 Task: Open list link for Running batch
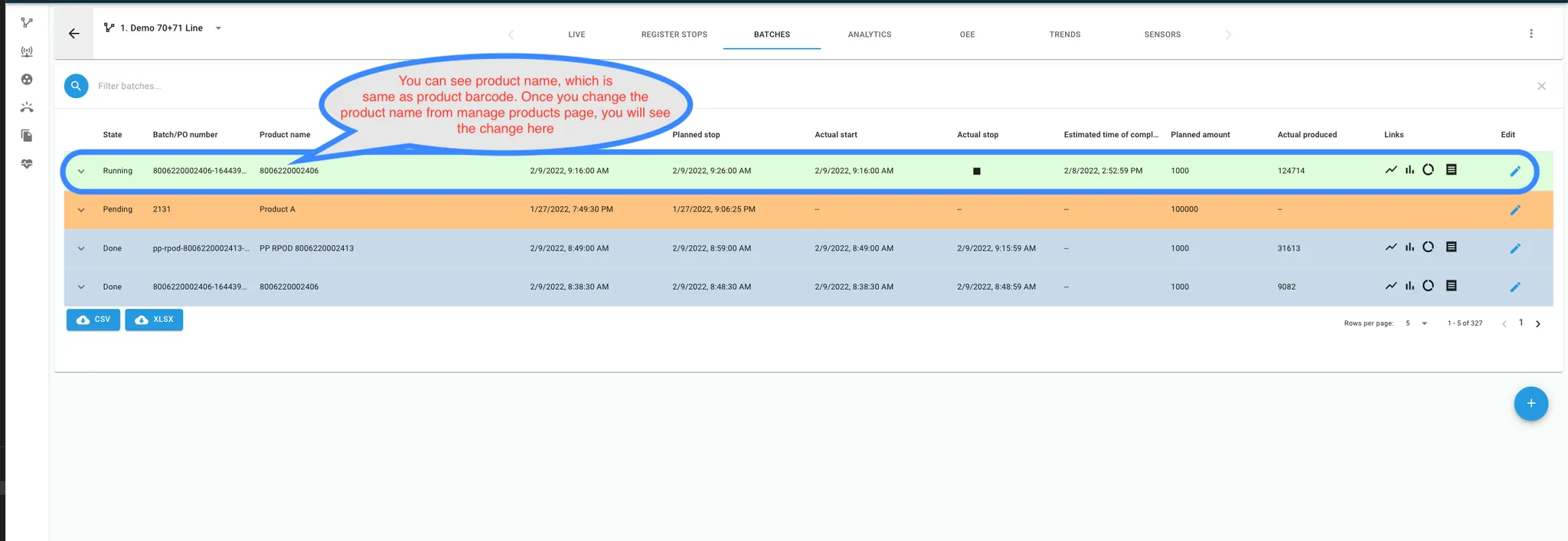coord(1451,170)
